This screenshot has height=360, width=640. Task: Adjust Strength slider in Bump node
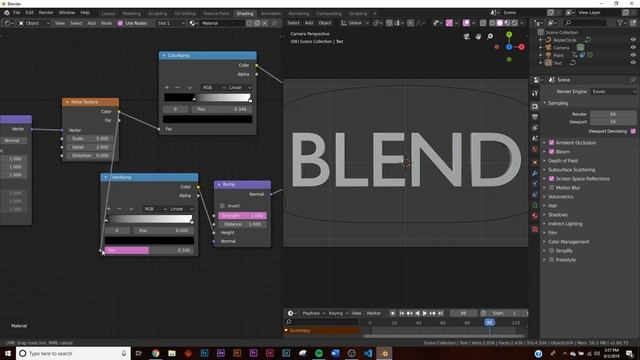tap(242, 215)
